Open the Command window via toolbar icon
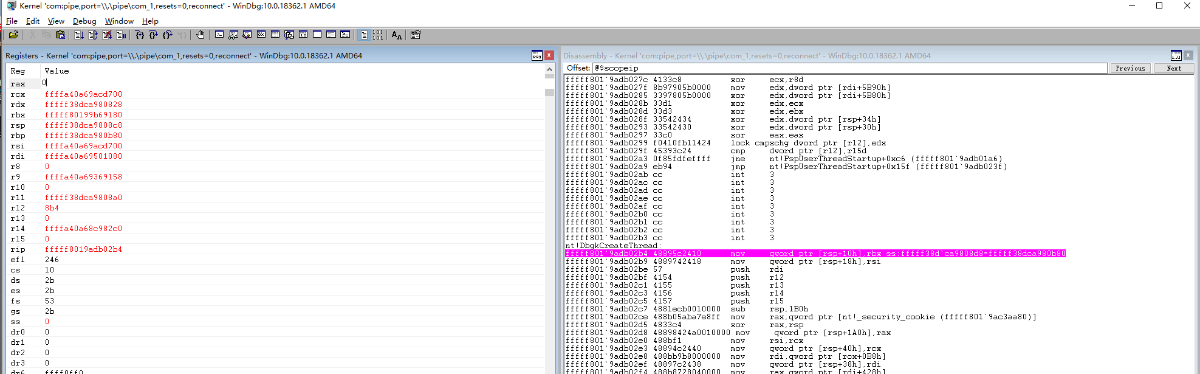 [219, 34]
